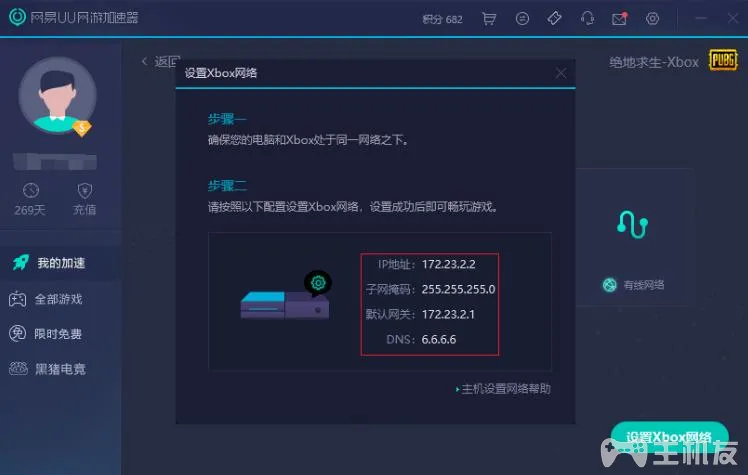The width and height of the screenshot is (748, 475).
Task: Click the message bubble icon in the header
Action: (x=522, y=19)
